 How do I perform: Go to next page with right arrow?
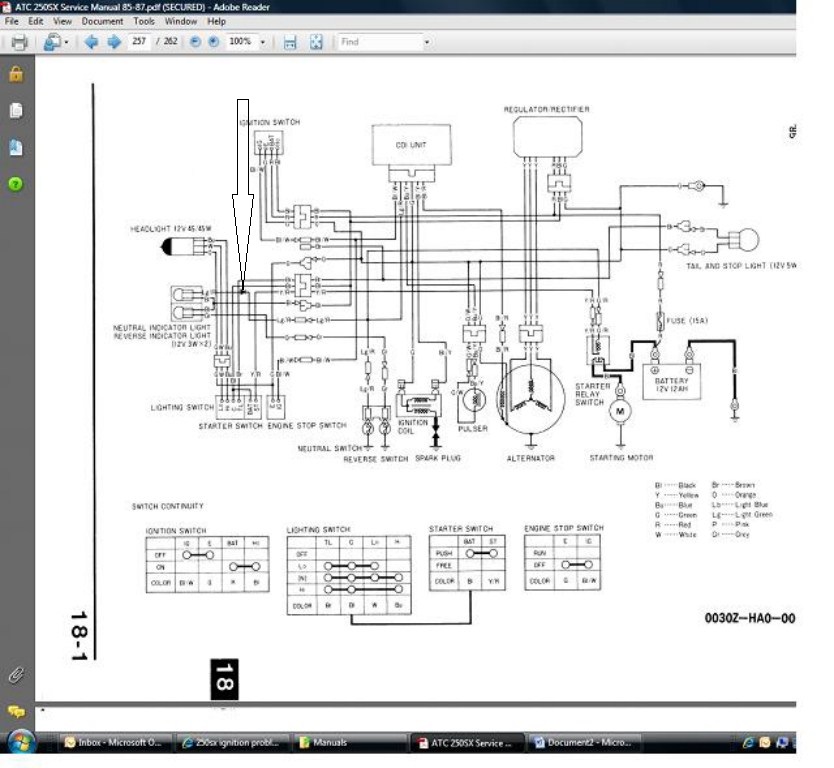113,43
